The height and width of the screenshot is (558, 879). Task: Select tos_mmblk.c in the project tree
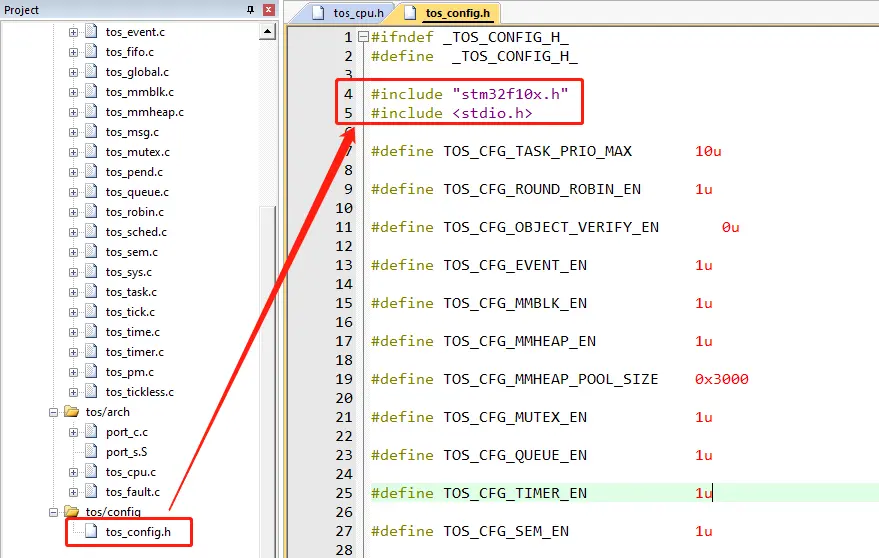click(x=140, y=92)
